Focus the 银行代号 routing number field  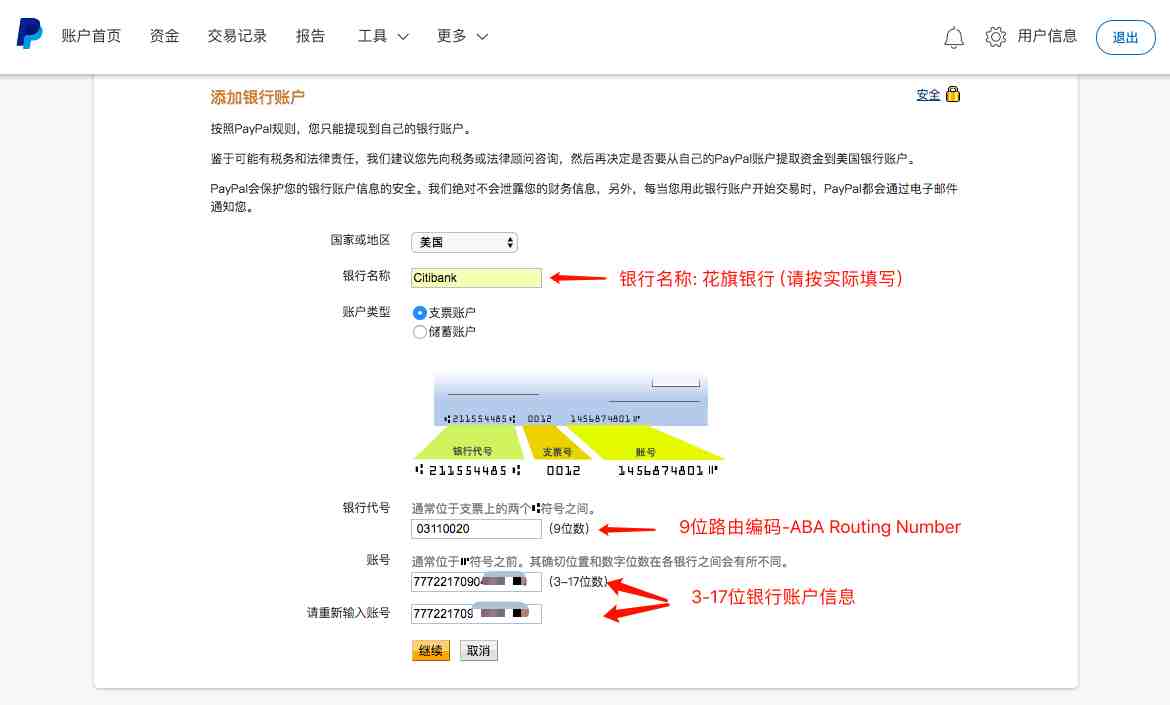click(476, 529)
